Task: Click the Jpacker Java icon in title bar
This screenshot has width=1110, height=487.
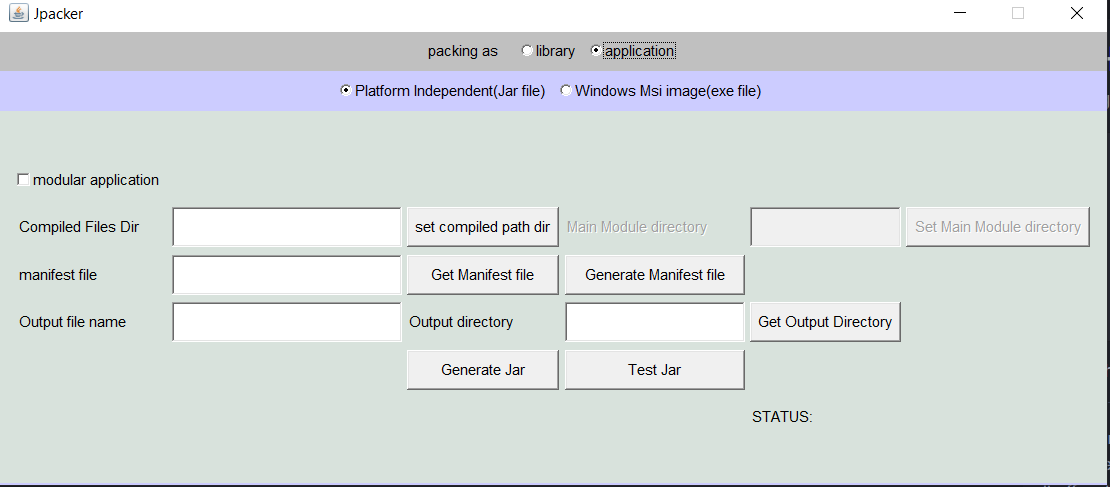Action: point(18,13)
